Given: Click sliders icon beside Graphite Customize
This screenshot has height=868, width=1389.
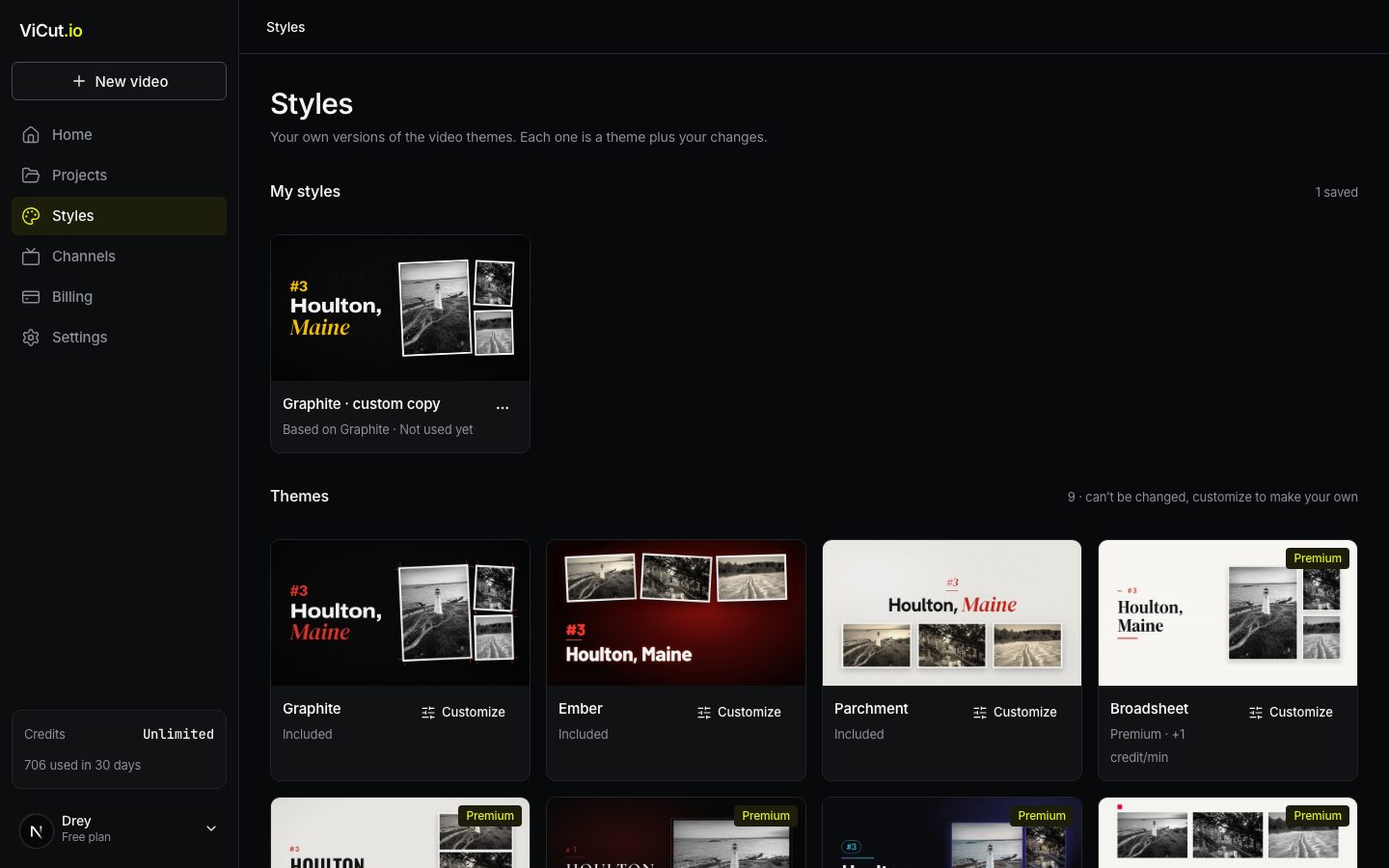Looking at the screenshot, I should [x=428, y=713].
